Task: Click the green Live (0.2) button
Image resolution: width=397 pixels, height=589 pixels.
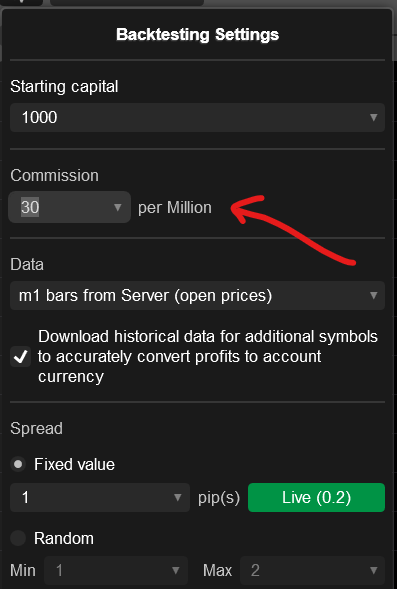Action: (x=316, y=497)
